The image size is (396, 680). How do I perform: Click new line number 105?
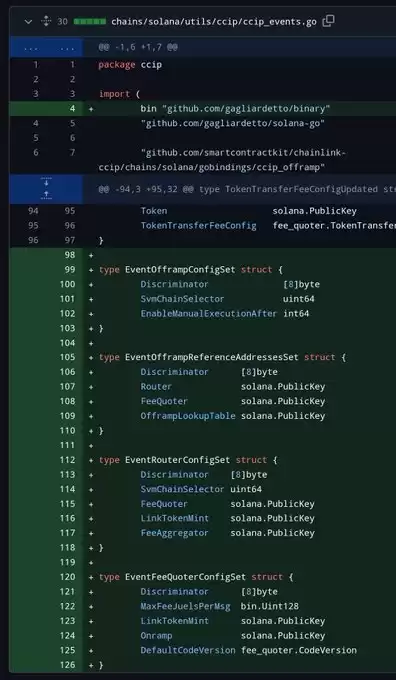[68, 357]
